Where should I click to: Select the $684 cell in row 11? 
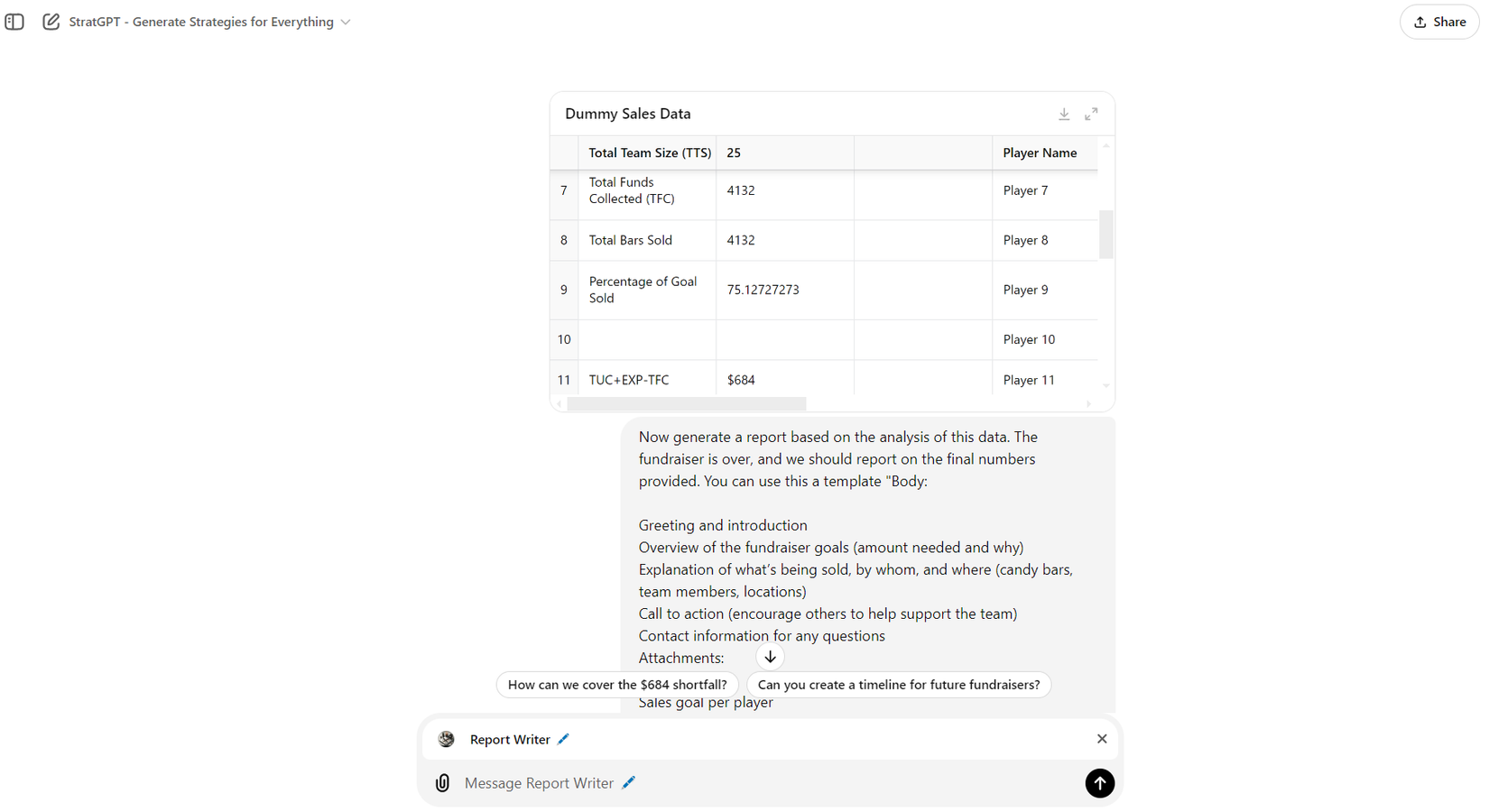(741, 380)
